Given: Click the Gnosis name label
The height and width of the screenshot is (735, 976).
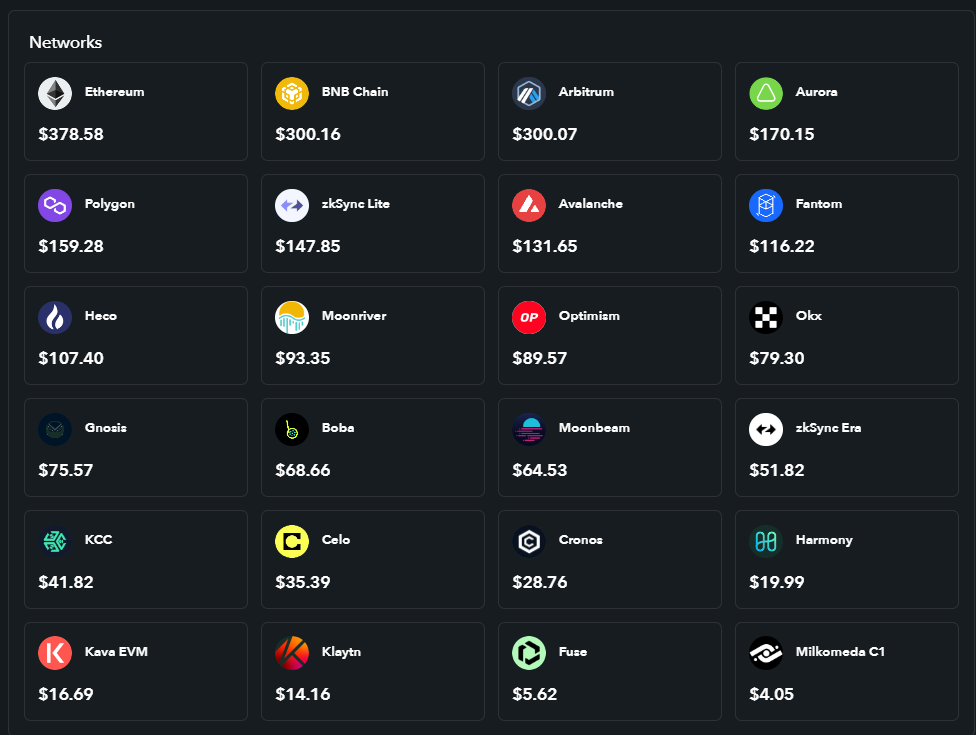Looking at the screenshot, I should pyautogui.click(x=106, y=428).
